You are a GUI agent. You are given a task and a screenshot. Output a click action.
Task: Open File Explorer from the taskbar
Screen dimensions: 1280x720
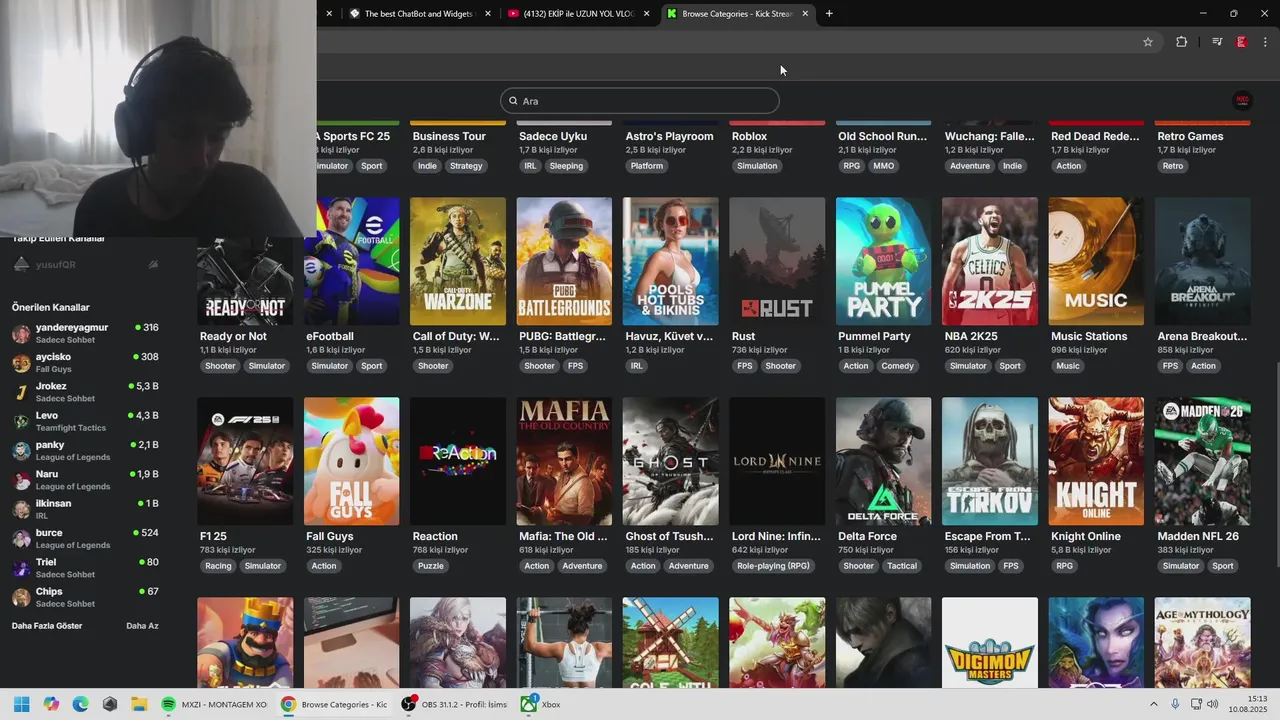coord(139,704)
